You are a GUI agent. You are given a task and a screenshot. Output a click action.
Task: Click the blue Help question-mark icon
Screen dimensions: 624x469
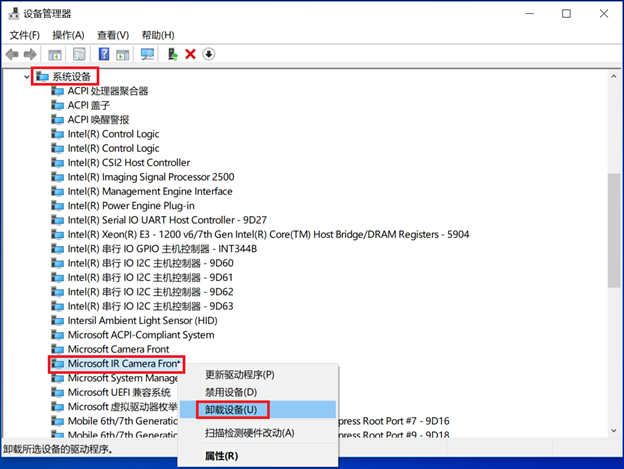(x=104, y=54)
